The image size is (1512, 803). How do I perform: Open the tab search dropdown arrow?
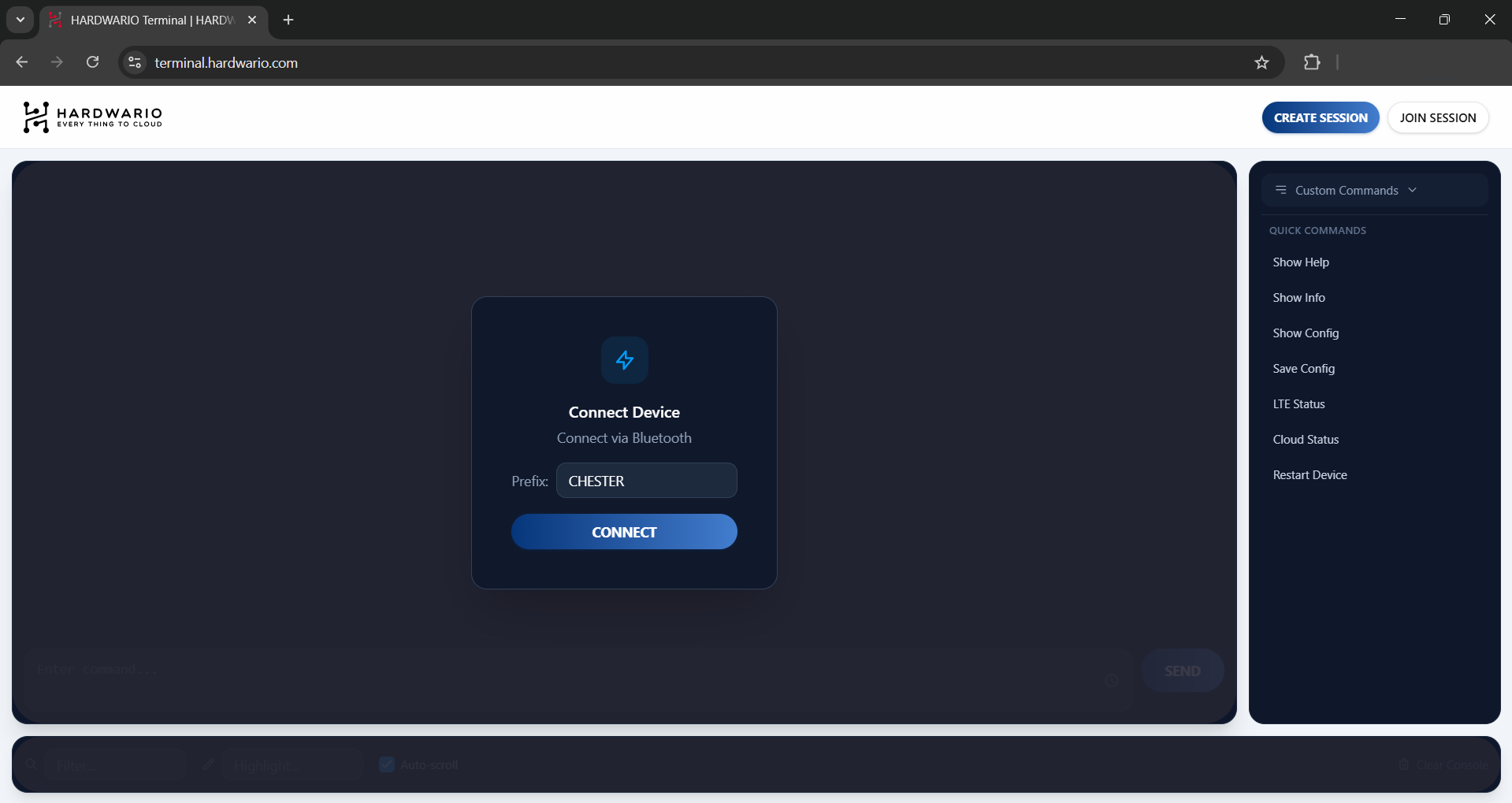click(20, 20)
